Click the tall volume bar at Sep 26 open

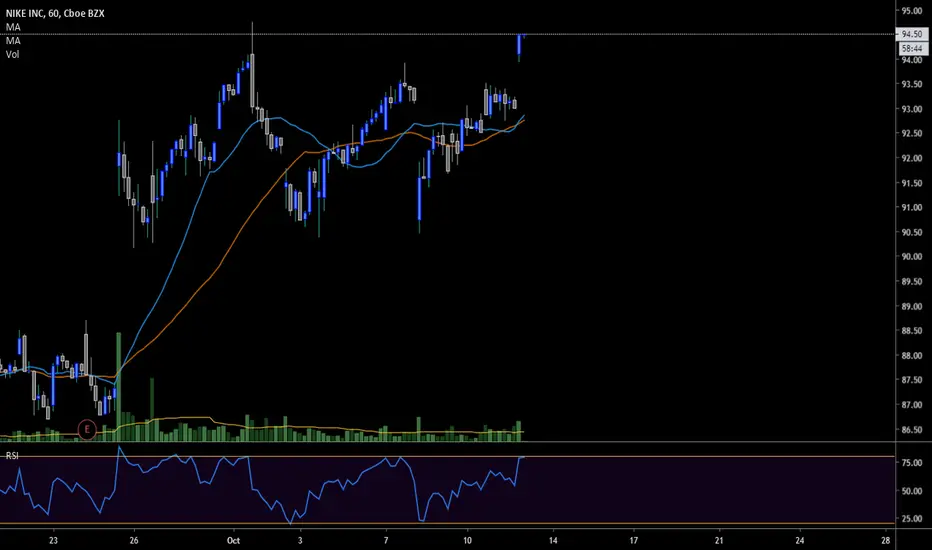coord(118,386)
